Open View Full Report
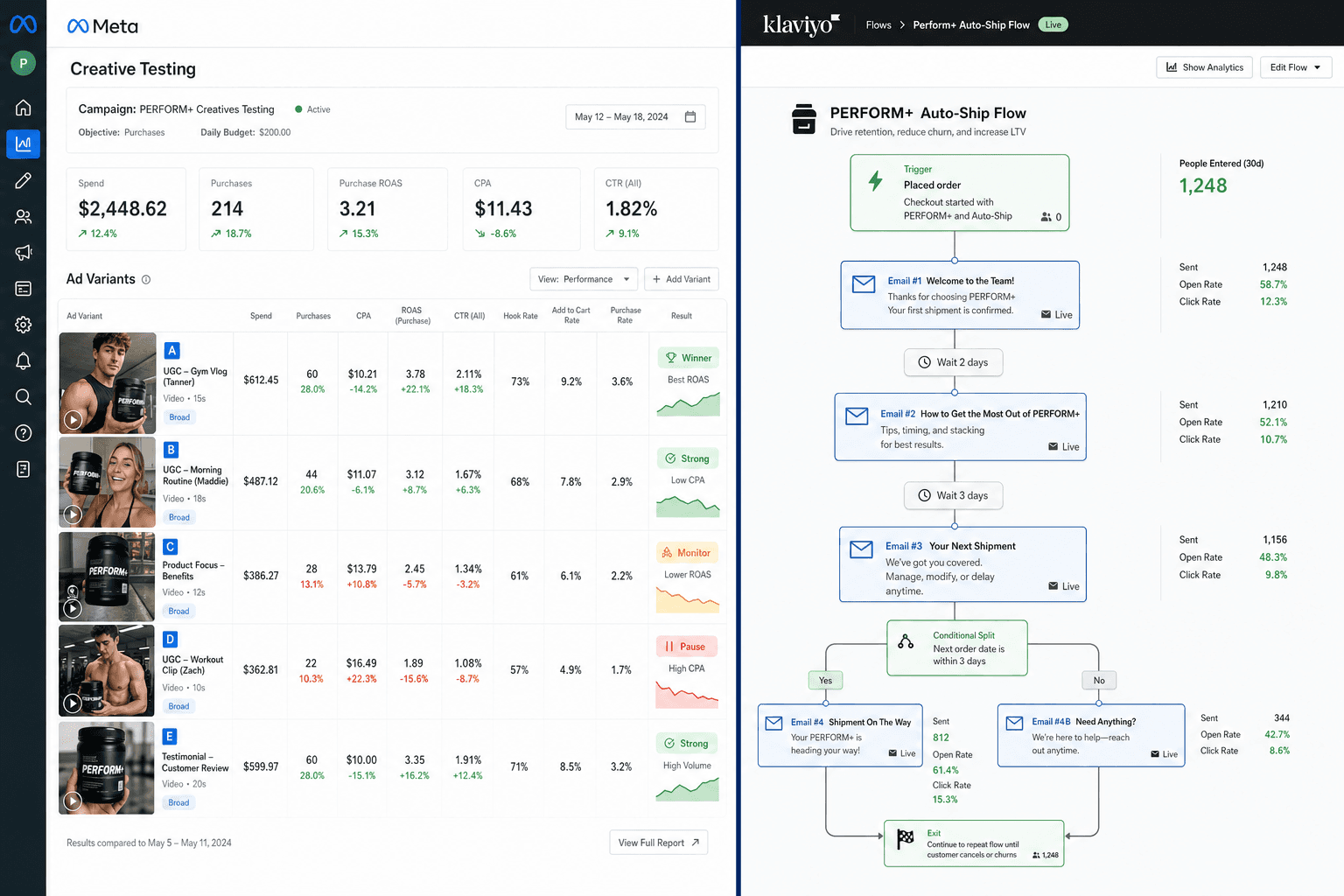The image size is (1344, 896). [659, 843]
